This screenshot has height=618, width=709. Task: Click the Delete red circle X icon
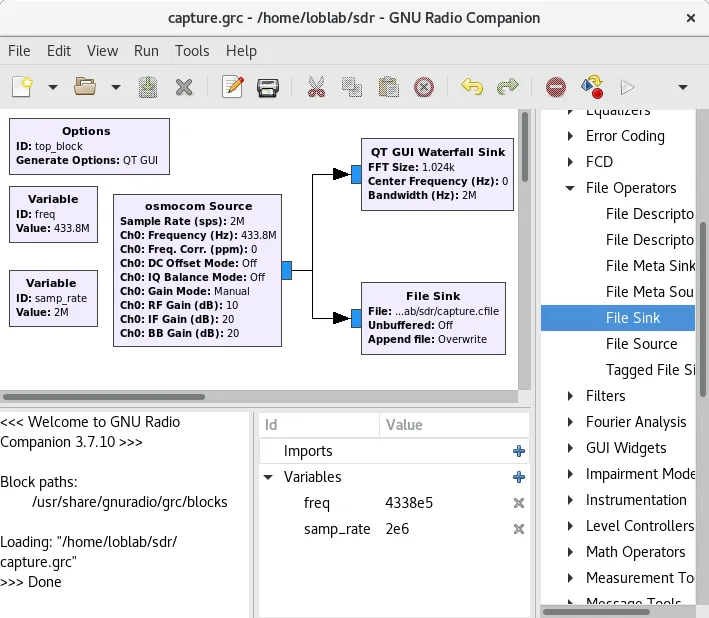click(x=424, y=87)
